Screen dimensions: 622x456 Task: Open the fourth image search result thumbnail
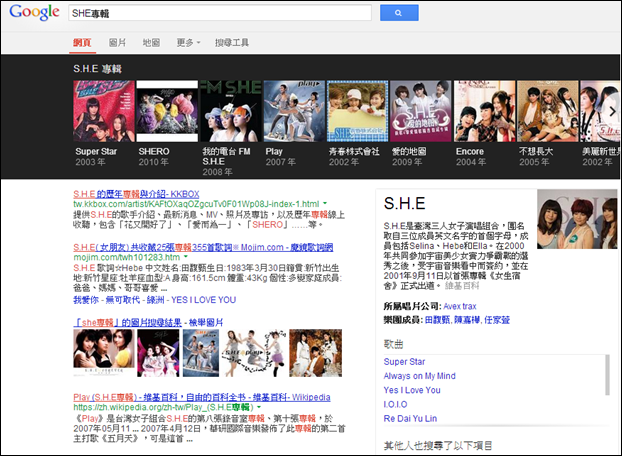pyautogui.click(x=254, y=353)
